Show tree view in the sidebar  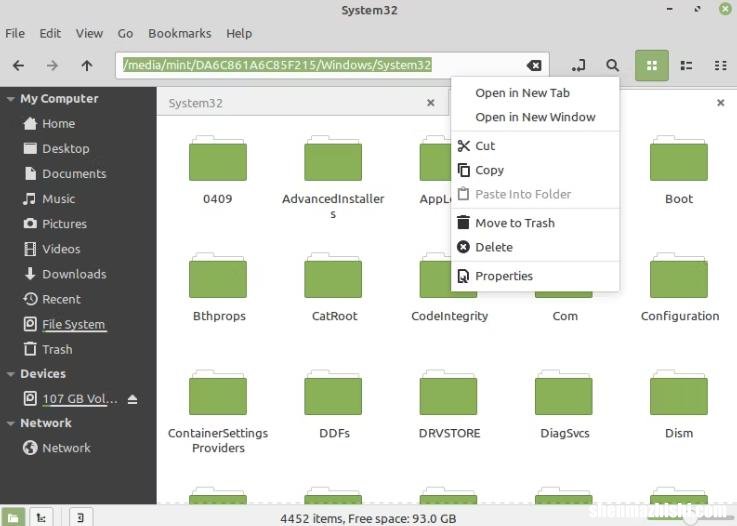pos(41,517)
